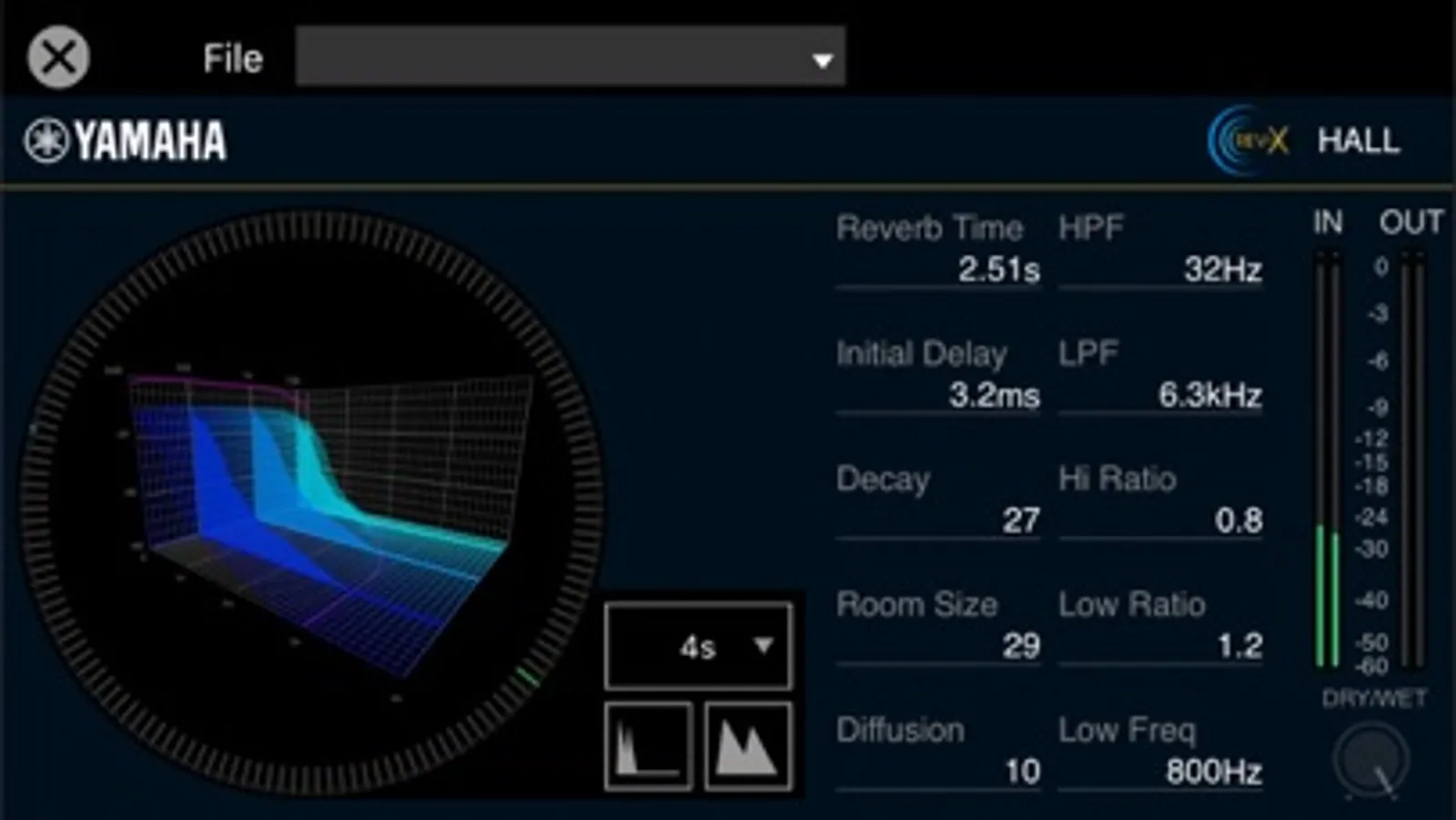Close the REV-X plugin window
1456x820 pixels.
tap(58, 57)
